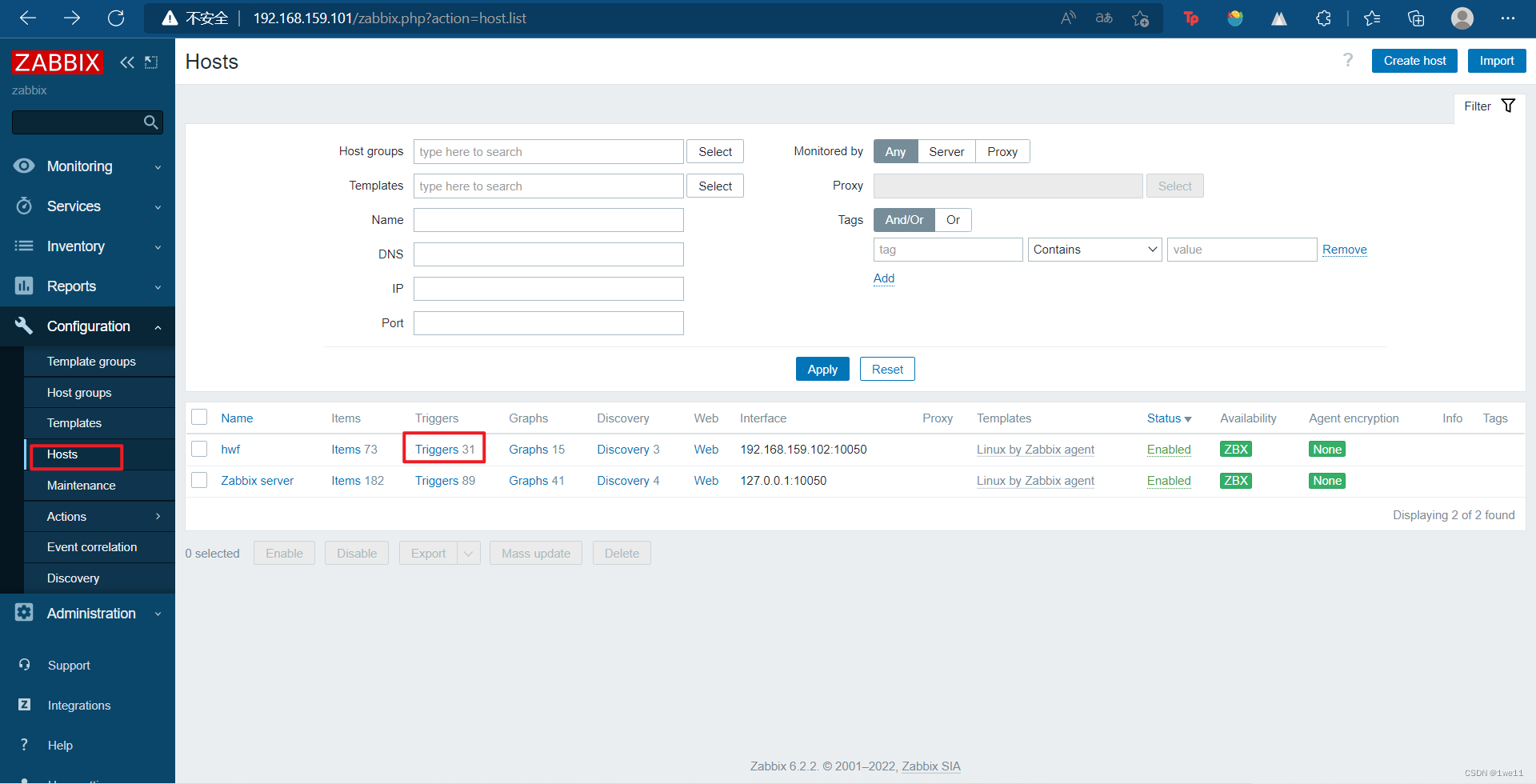Sort the table by the Status column
The image size is (1536, 784).
[x=1169, y=418]
